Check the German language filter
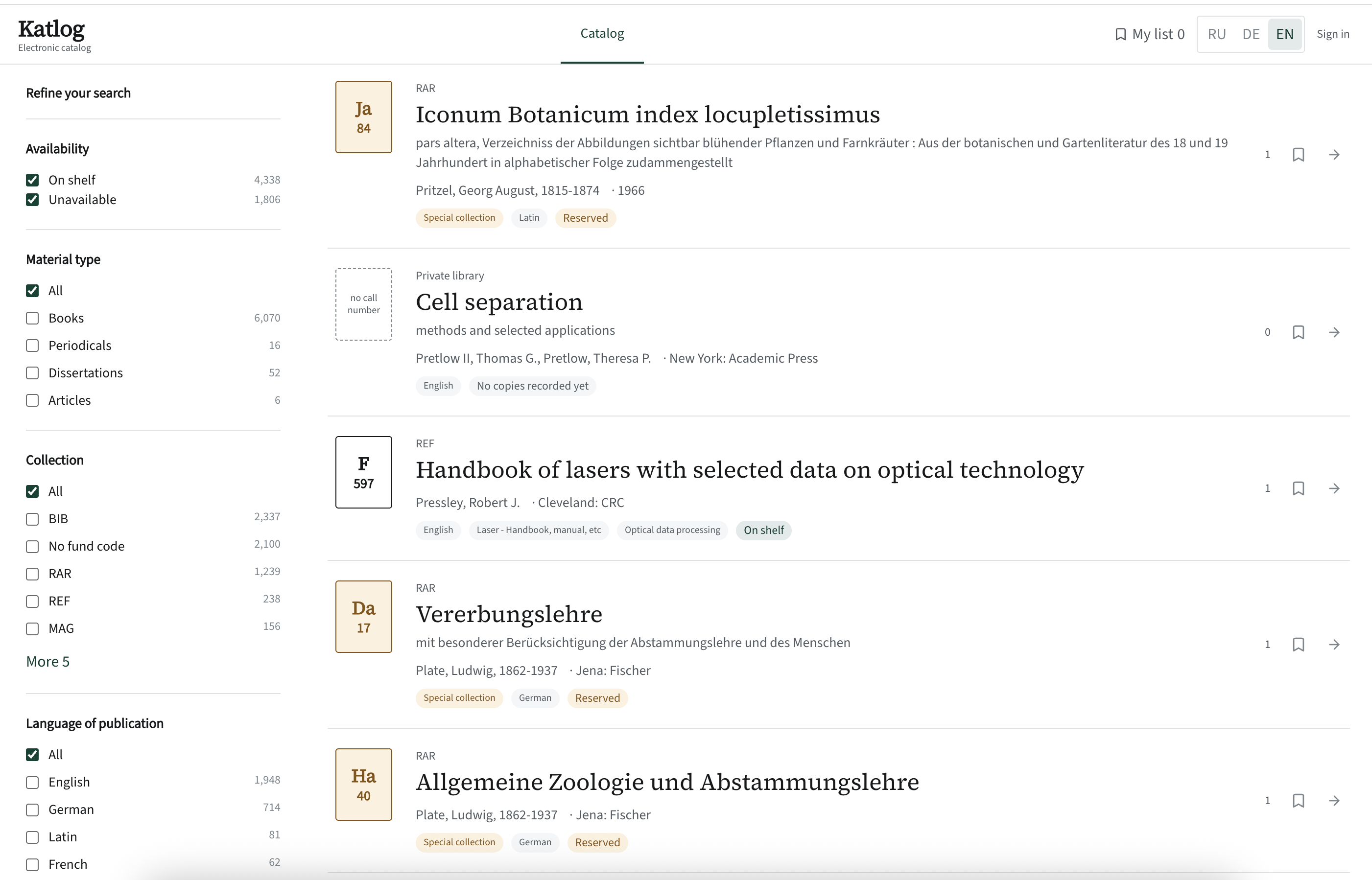This screenshot has width=1372, height=880. point(33,810)
